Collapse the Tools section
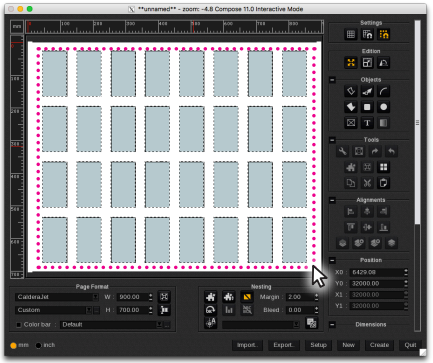The image size is (433, 363). [332, 140]
